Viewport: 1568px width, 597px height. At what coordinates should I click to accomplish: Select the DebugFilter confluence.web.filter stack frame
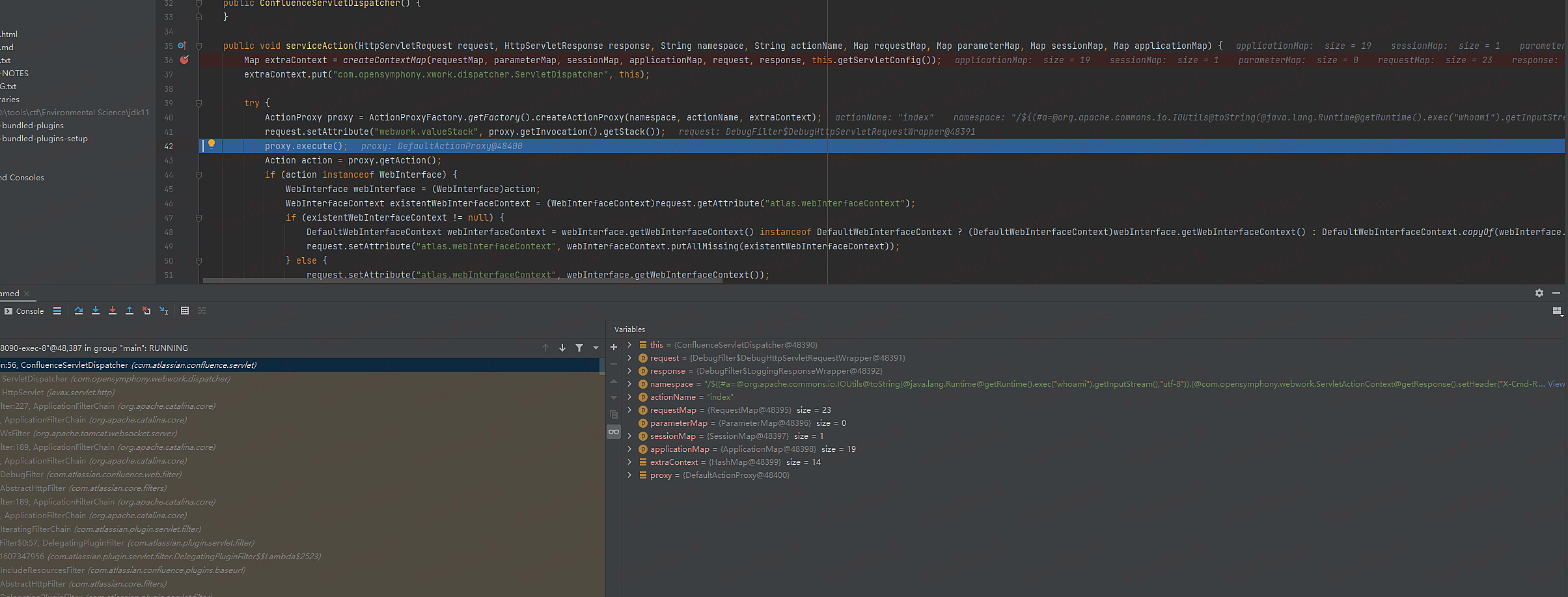[299, 475]
